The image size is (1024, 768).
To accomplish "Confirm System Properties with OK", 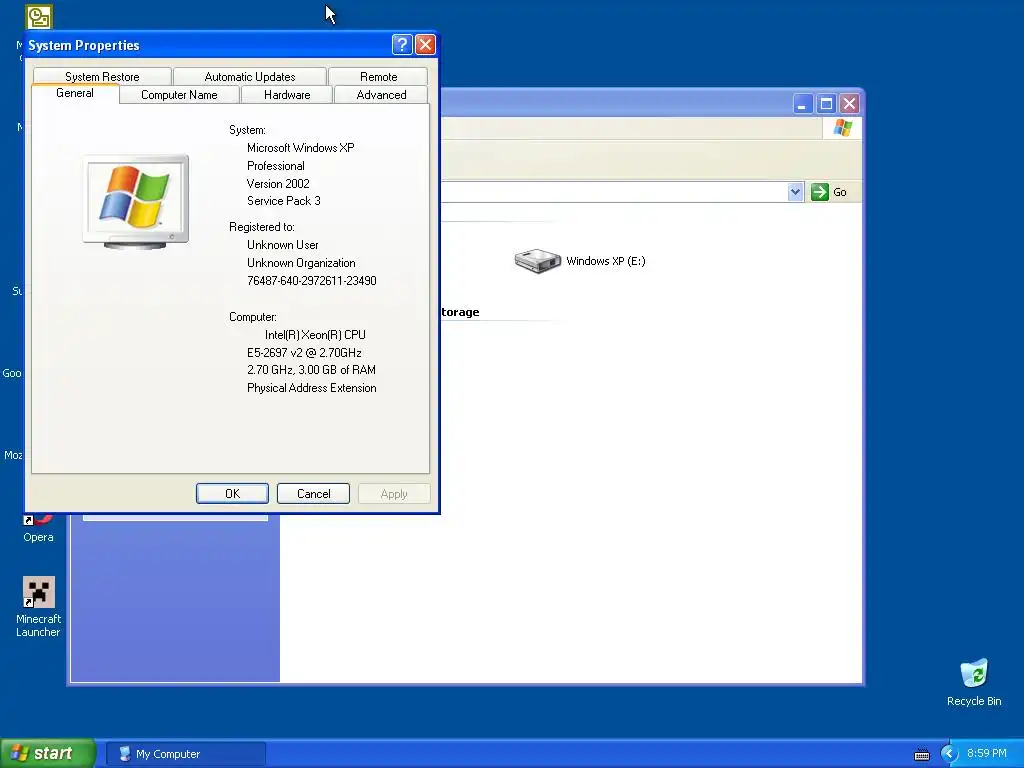I will click(232, 494).
